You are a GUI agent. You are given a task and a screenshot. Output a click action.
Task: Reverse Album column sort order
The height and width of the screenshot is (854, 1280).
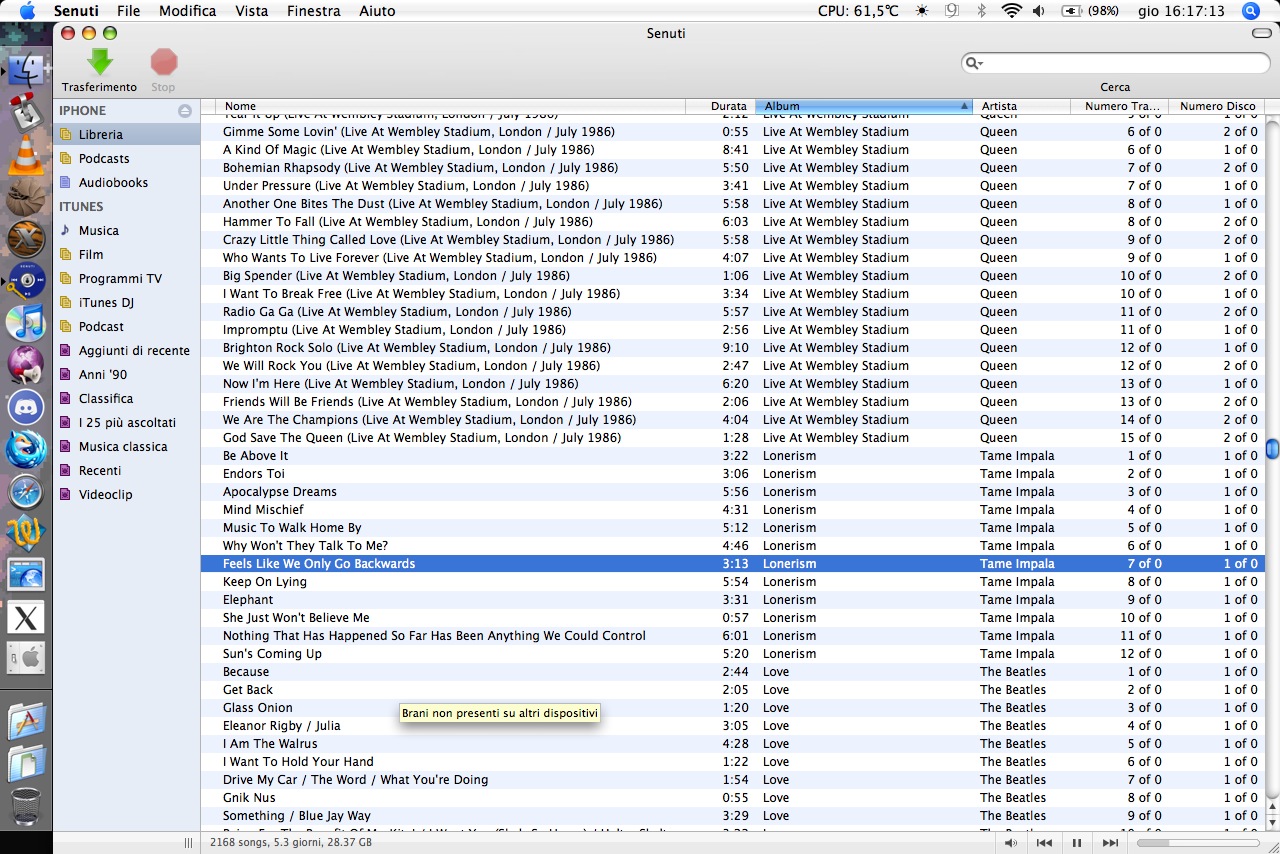pos(864,106)
